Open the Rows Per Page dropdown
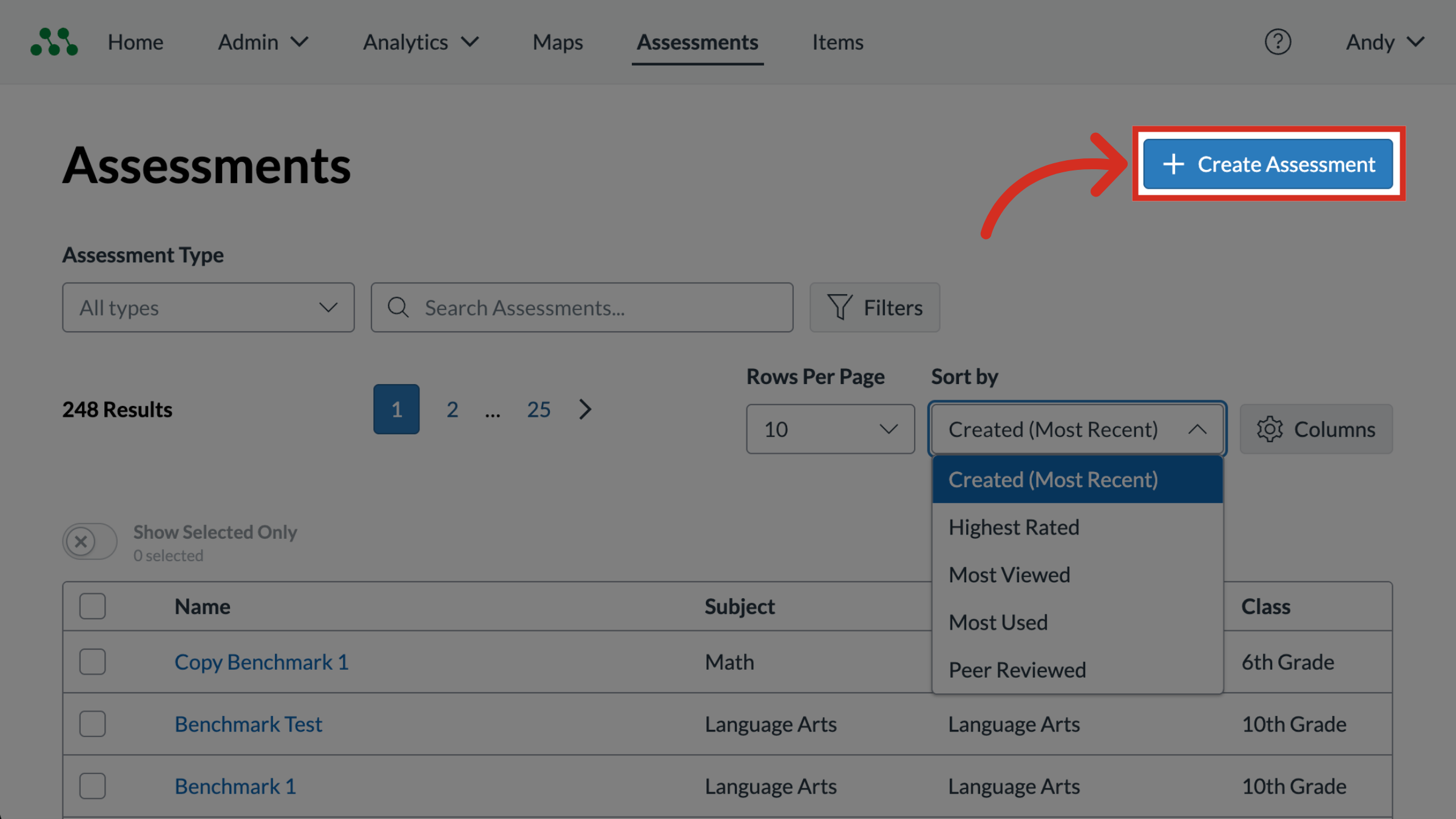 pyautogui.click(x=830, y=430)
